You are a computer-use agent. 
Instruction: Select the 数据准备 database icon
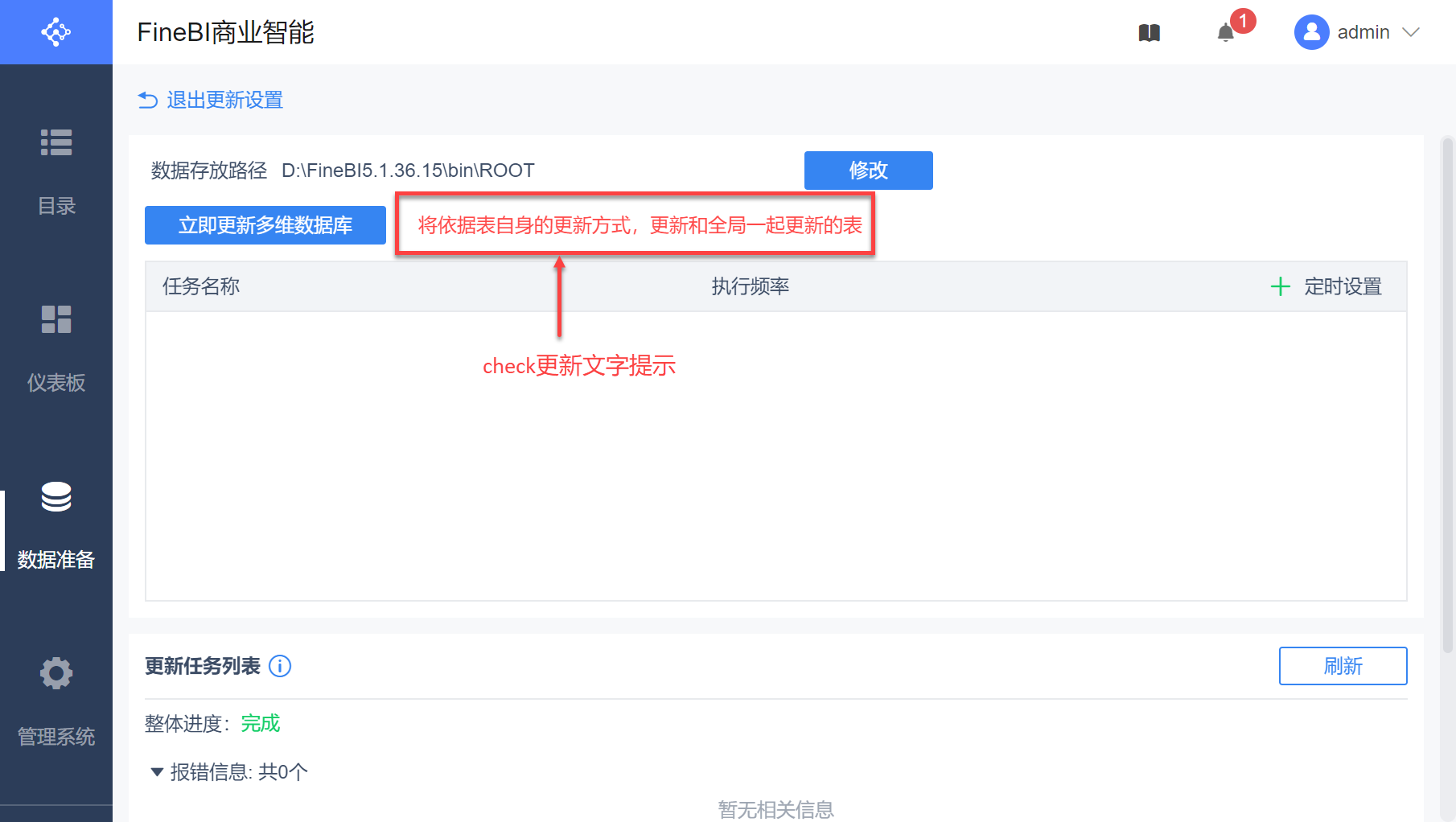coord(56,496)
